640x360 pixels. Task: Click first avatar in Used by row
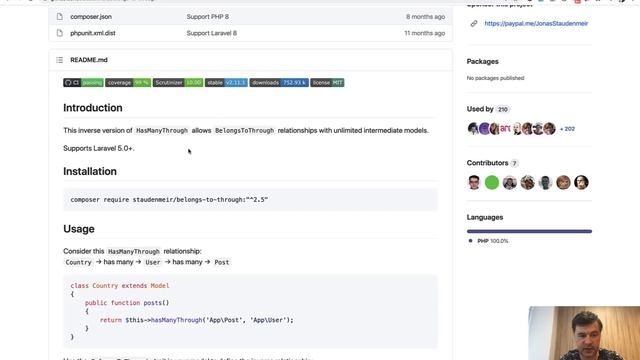point(473,129)
